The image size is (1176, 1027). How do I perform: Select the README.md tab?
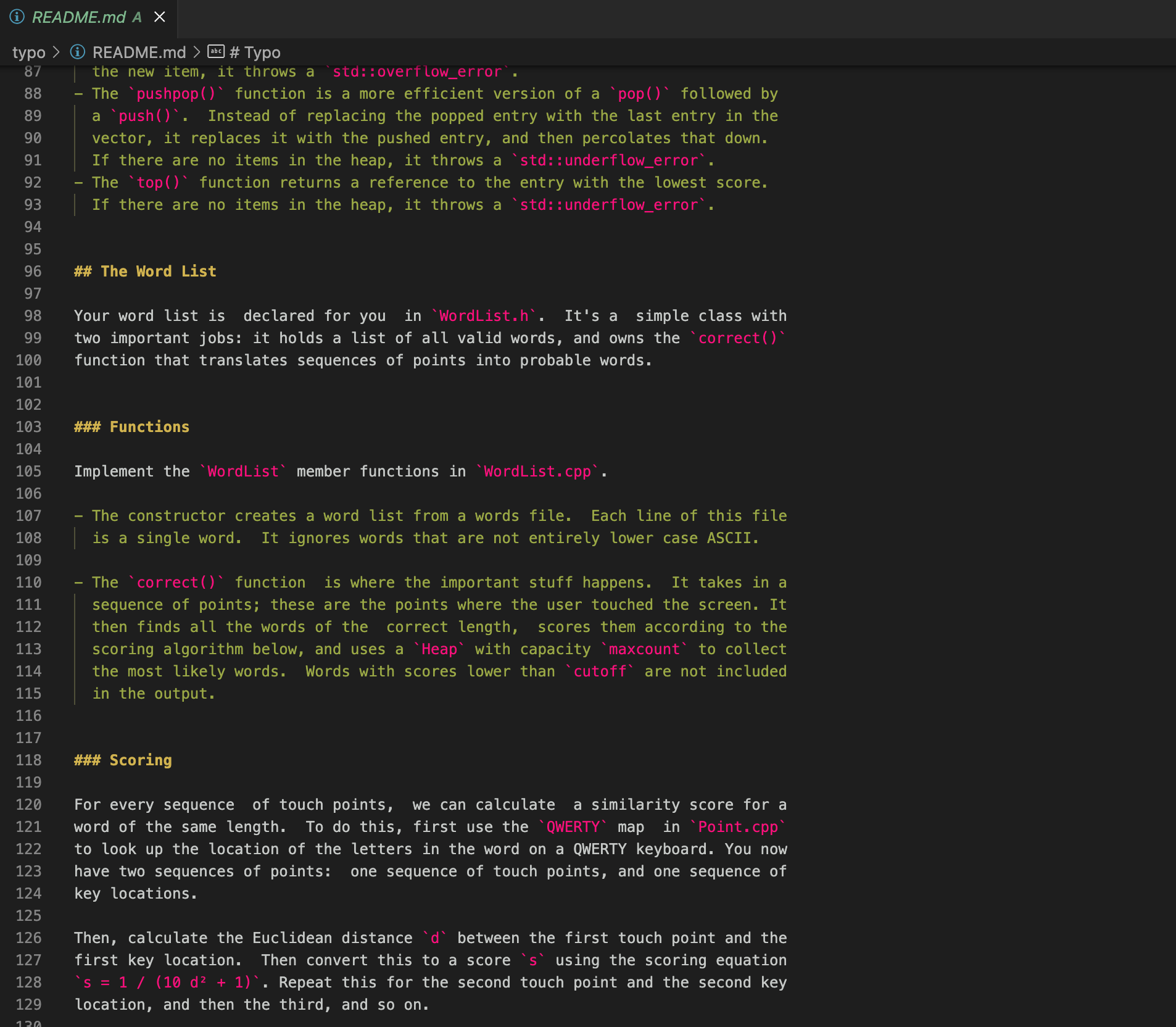88,17
